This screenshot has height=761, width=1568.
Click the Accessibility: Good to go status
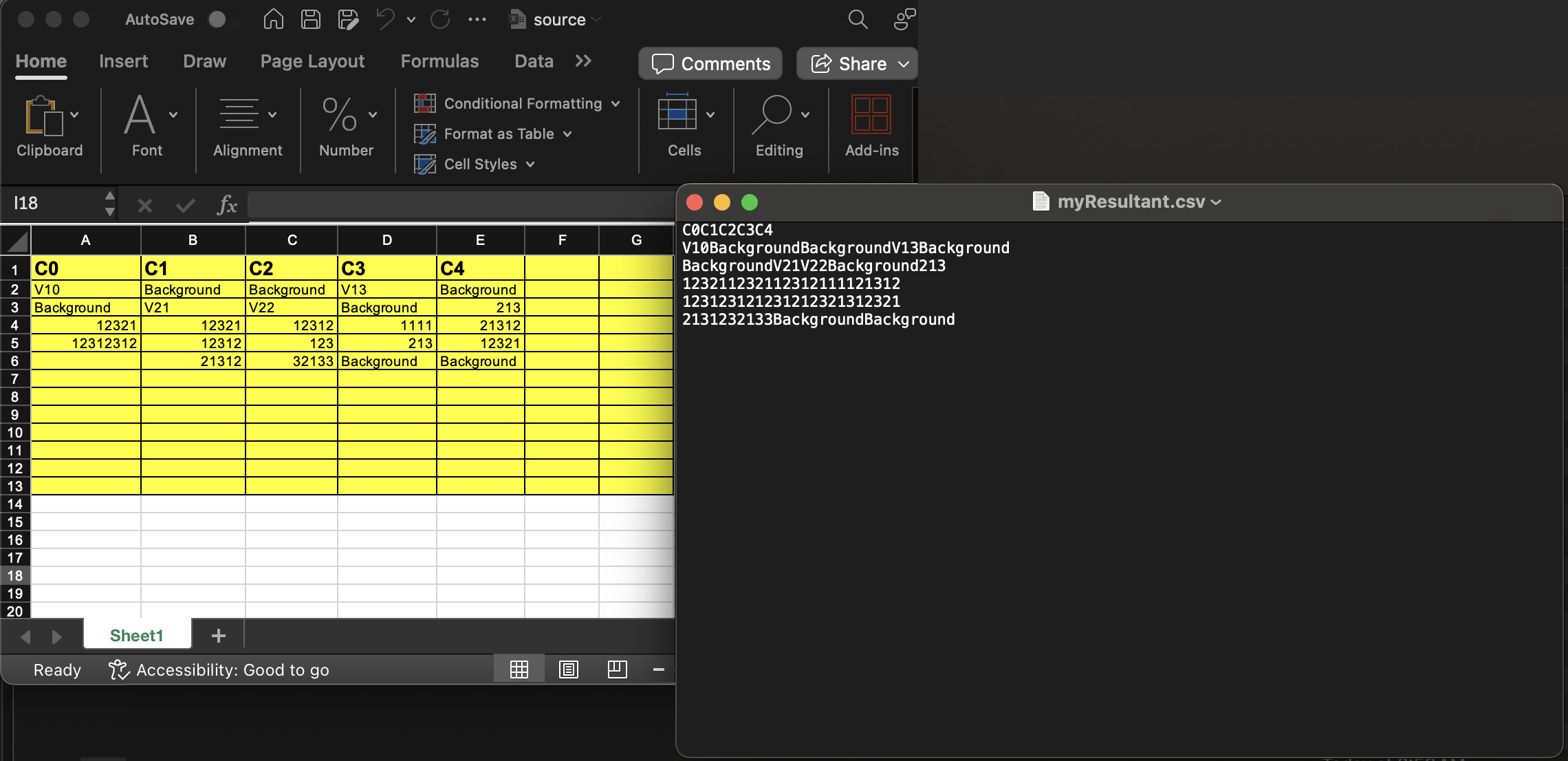click(x=219, y=669)
